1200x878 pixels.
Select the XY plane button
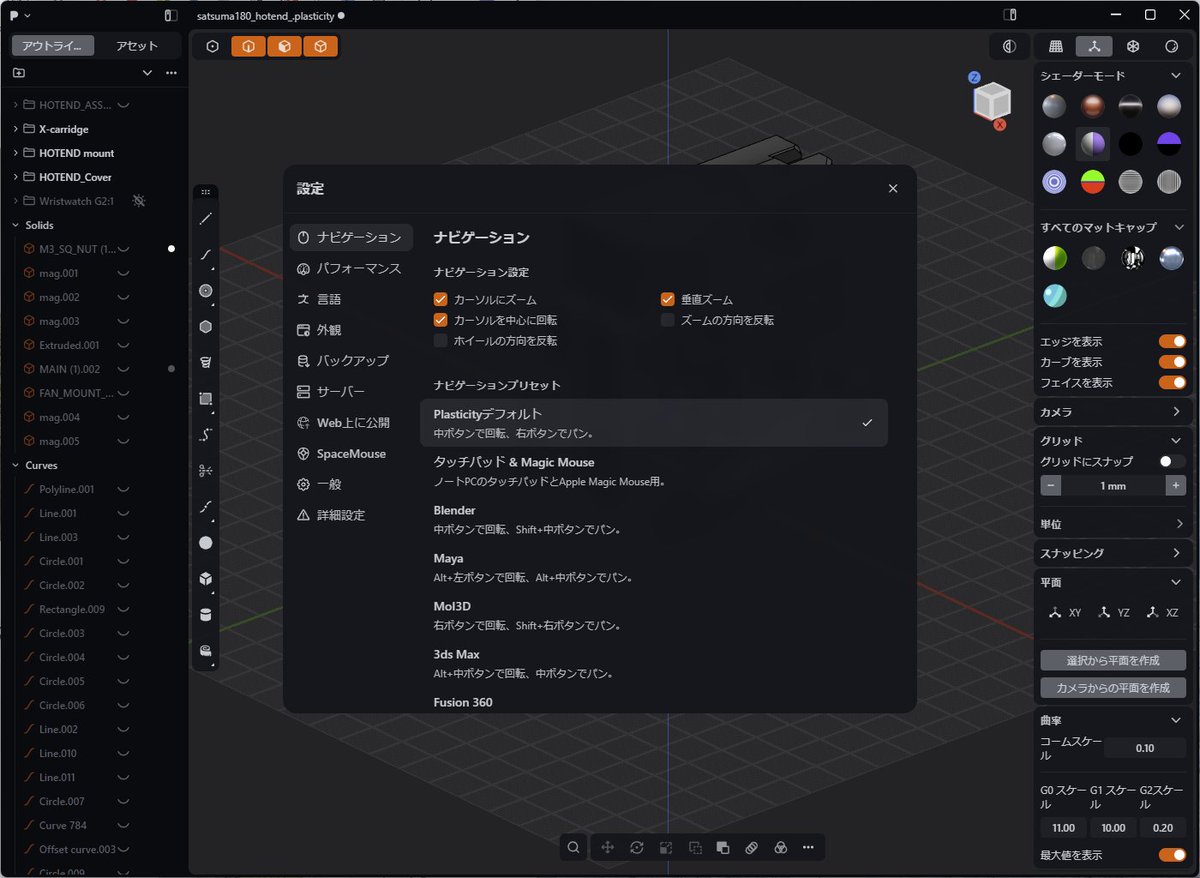(1065, 612)
